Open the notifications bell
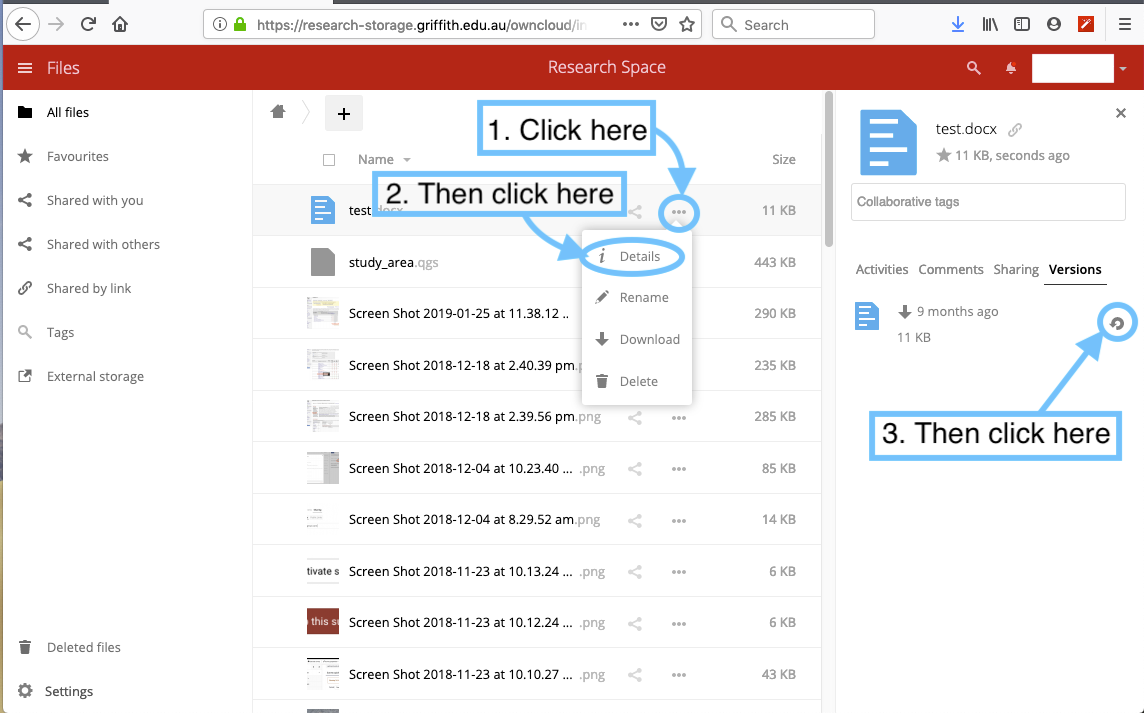Screen dimensions: 1144x713 (1011, 68)
